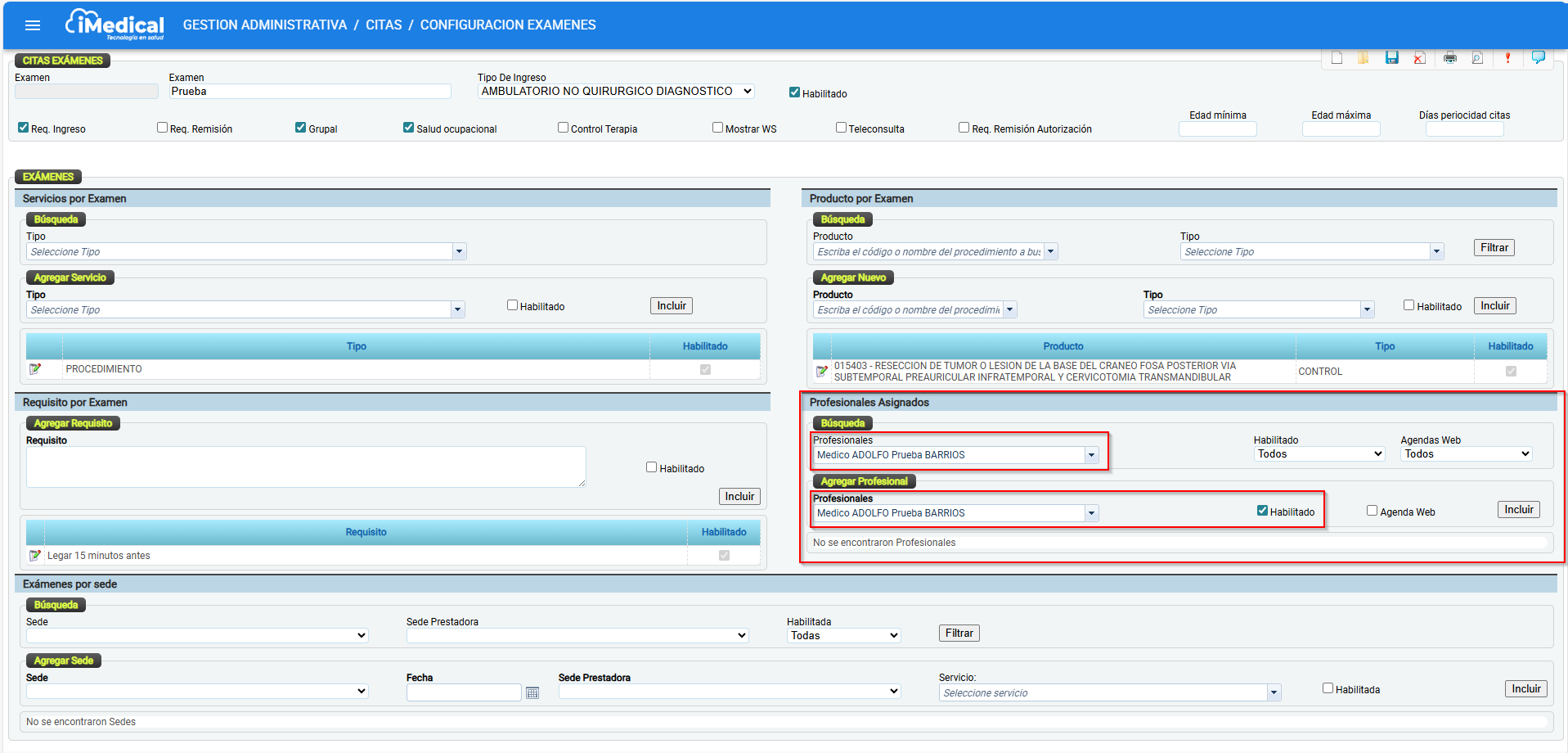Click the delete document red X icon

click(1419, 57)
